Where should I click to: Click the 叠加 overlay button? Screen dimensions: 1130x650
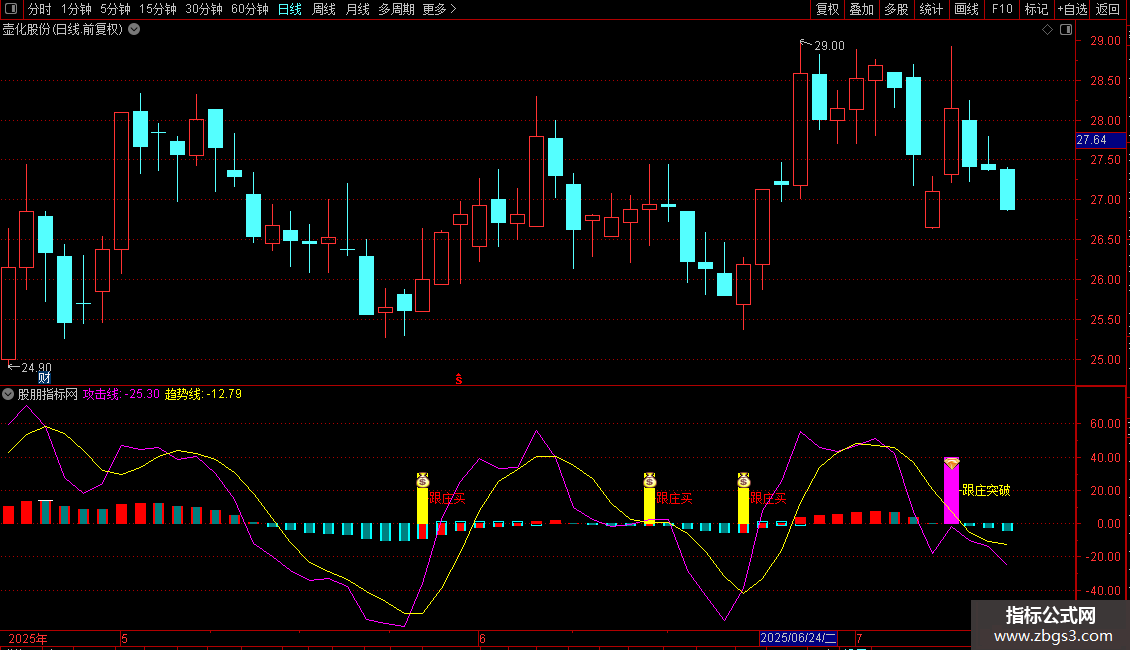pyautogui.click(x=861, y=9)
